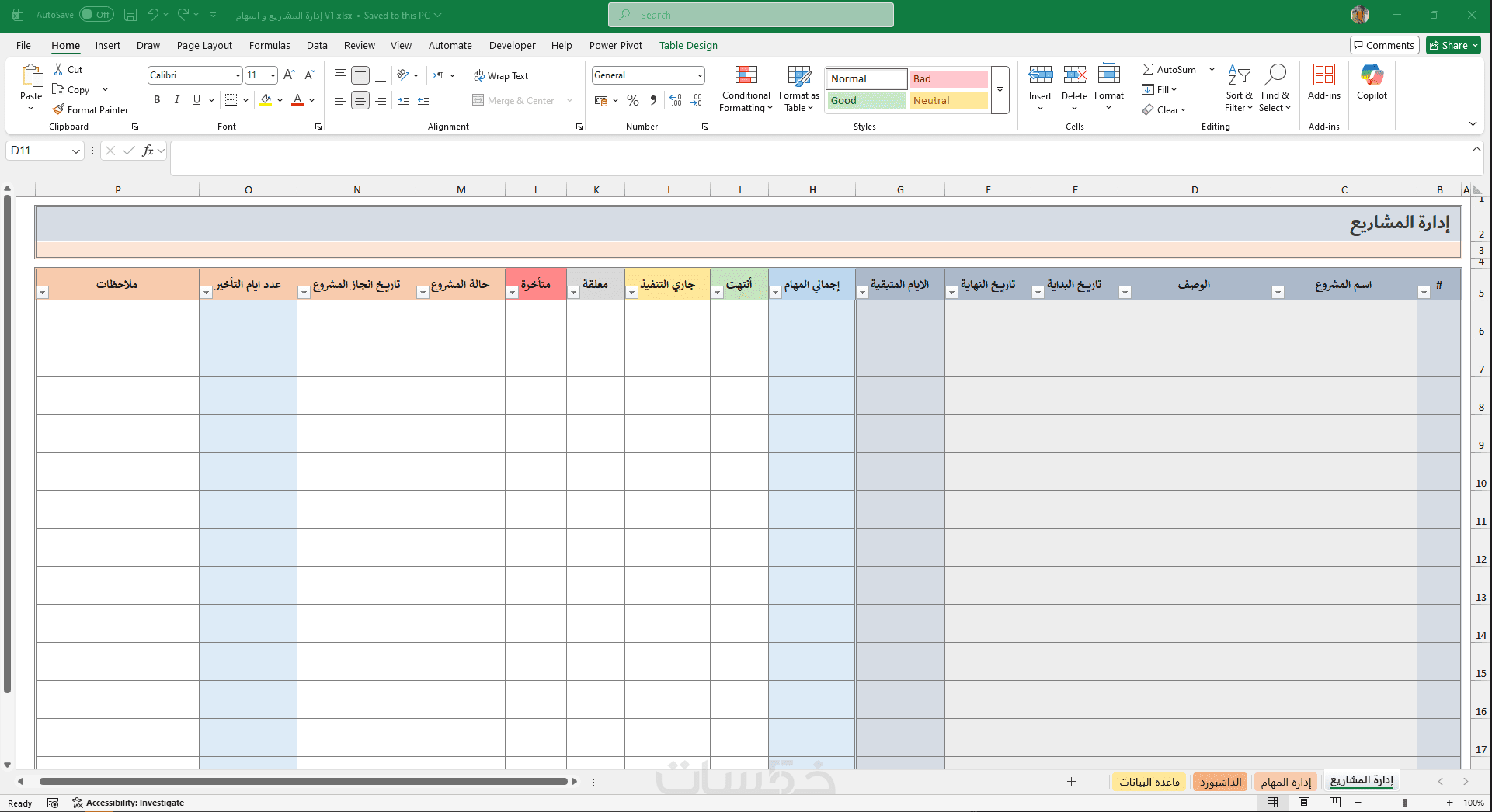Click the Insert cells icon
1492x812 pixels.
click(x=1040, y=75)
